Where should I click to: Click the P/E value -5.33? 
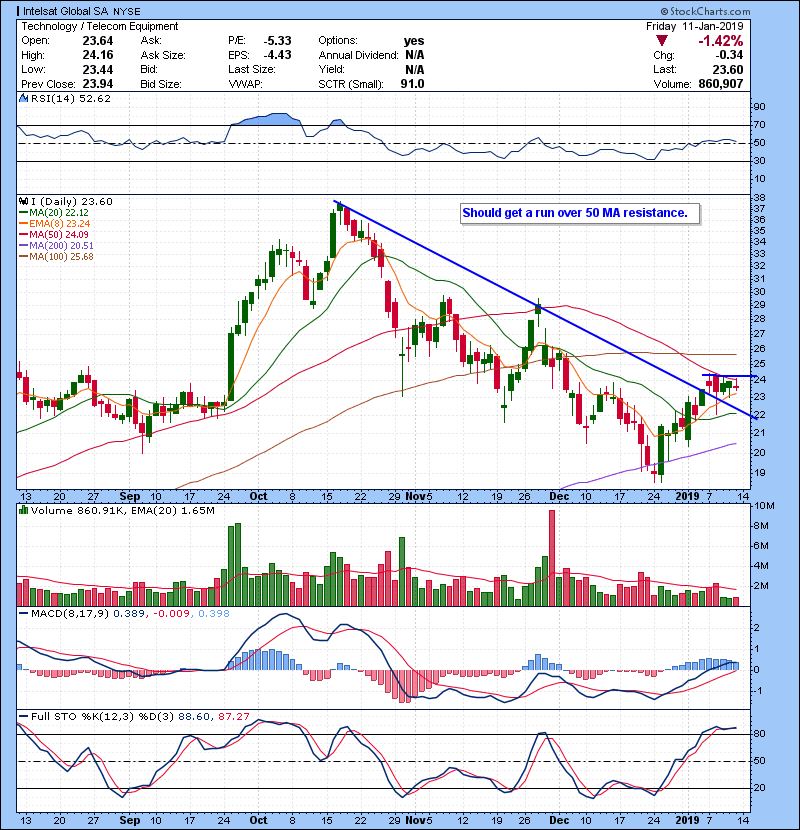point(277,41)
